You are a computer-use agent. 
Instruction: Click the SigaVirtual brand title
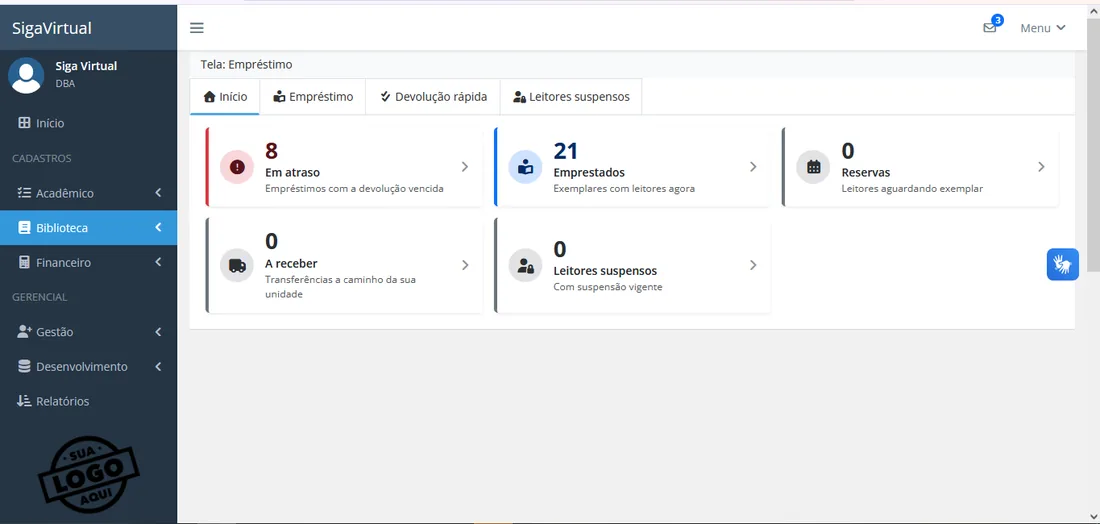tap(52, 28)
